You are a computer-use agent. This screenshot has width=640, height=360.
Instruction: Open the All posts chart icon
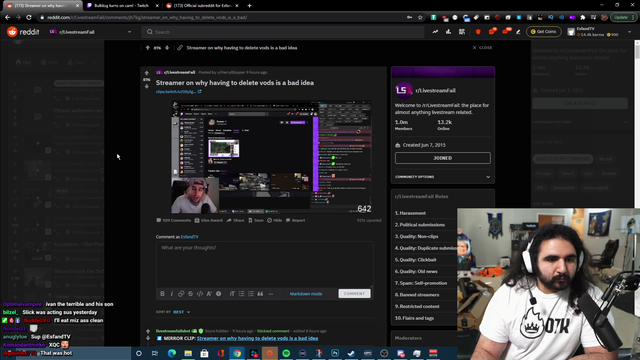(448, 32)
